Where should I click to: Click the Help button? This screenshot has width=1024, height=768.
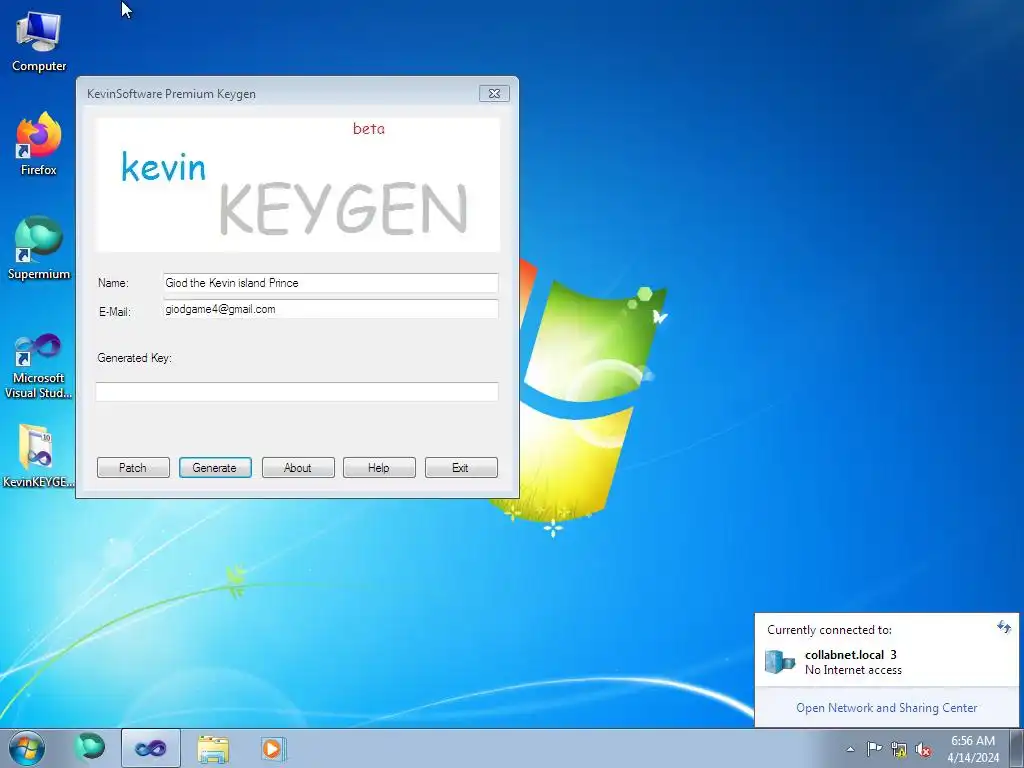coord(379,468)
